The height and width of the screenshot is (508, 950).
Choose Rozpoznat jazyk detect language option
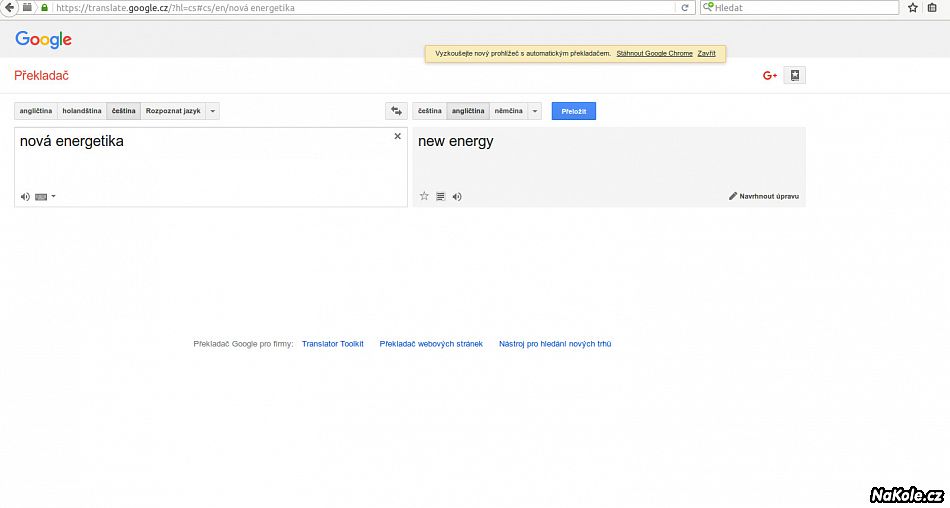[x=173, y=111]
